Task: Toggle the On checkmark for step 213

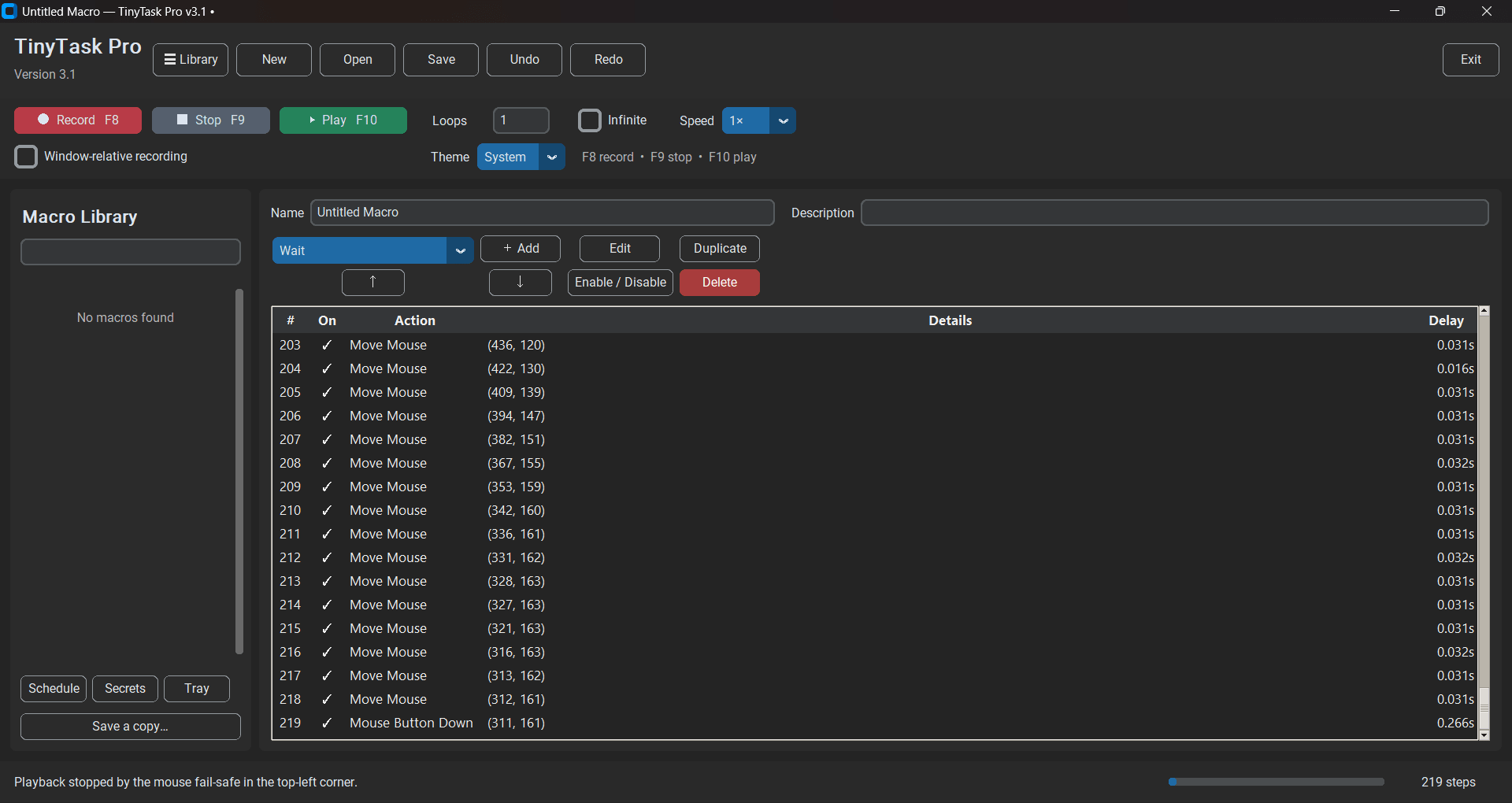Action: pos(327,581)
